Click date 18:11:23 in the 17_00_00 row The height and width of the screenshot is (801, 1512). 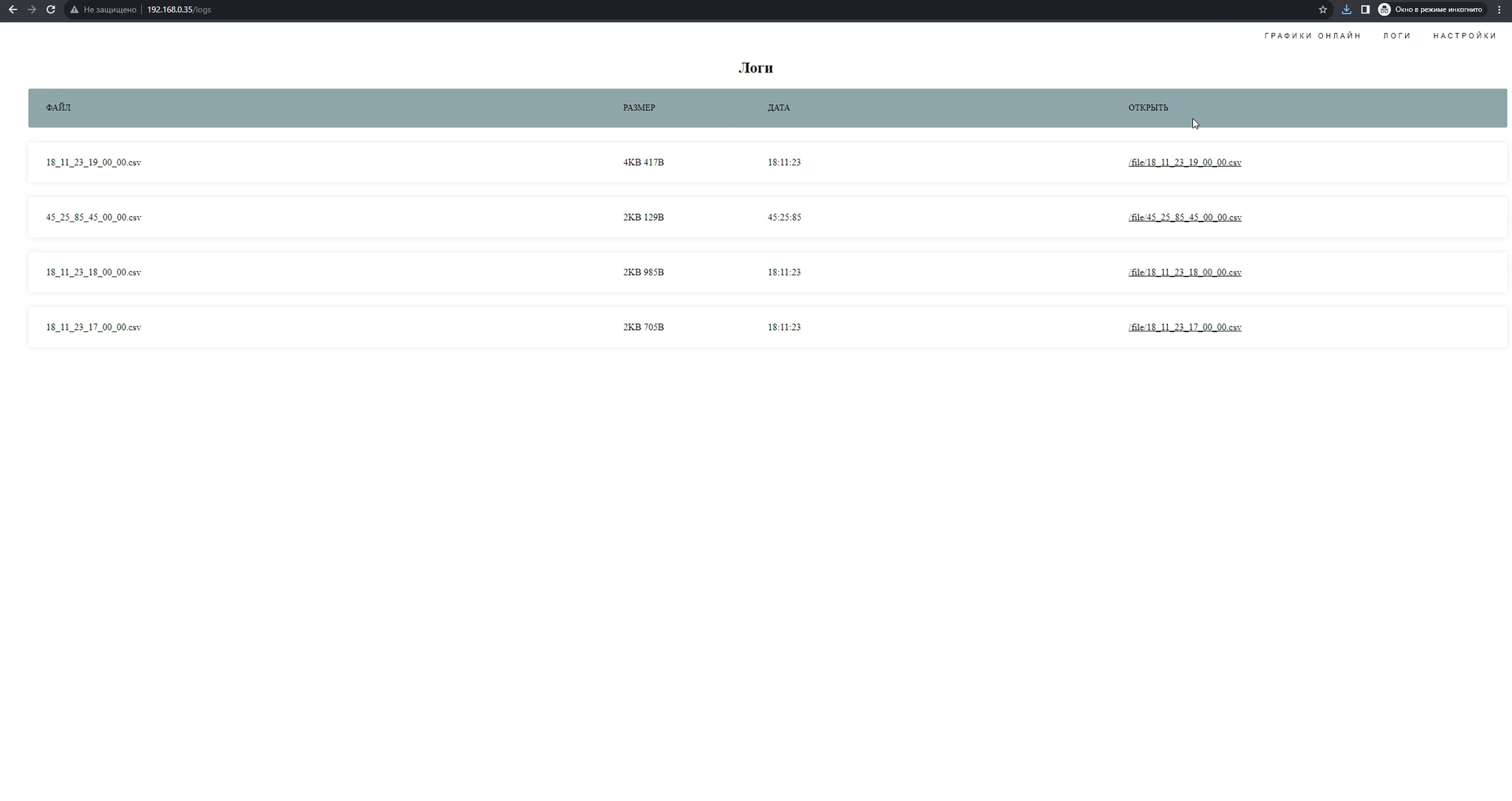pos(784,327)
